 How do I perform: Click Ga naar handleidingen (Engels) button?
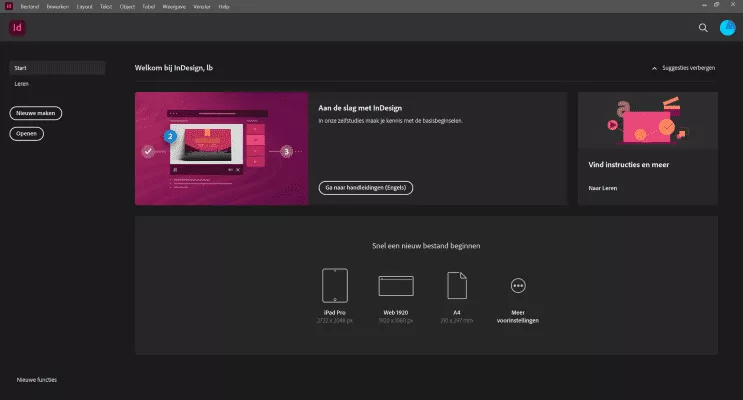[366, 187]
